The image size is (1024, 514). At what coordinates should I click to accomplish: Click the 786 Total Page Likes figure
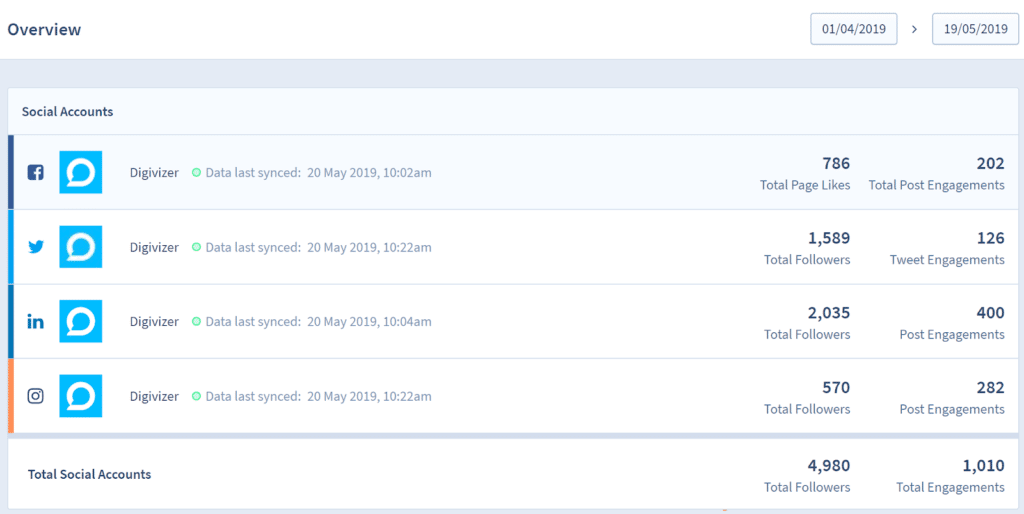[835, 164]
